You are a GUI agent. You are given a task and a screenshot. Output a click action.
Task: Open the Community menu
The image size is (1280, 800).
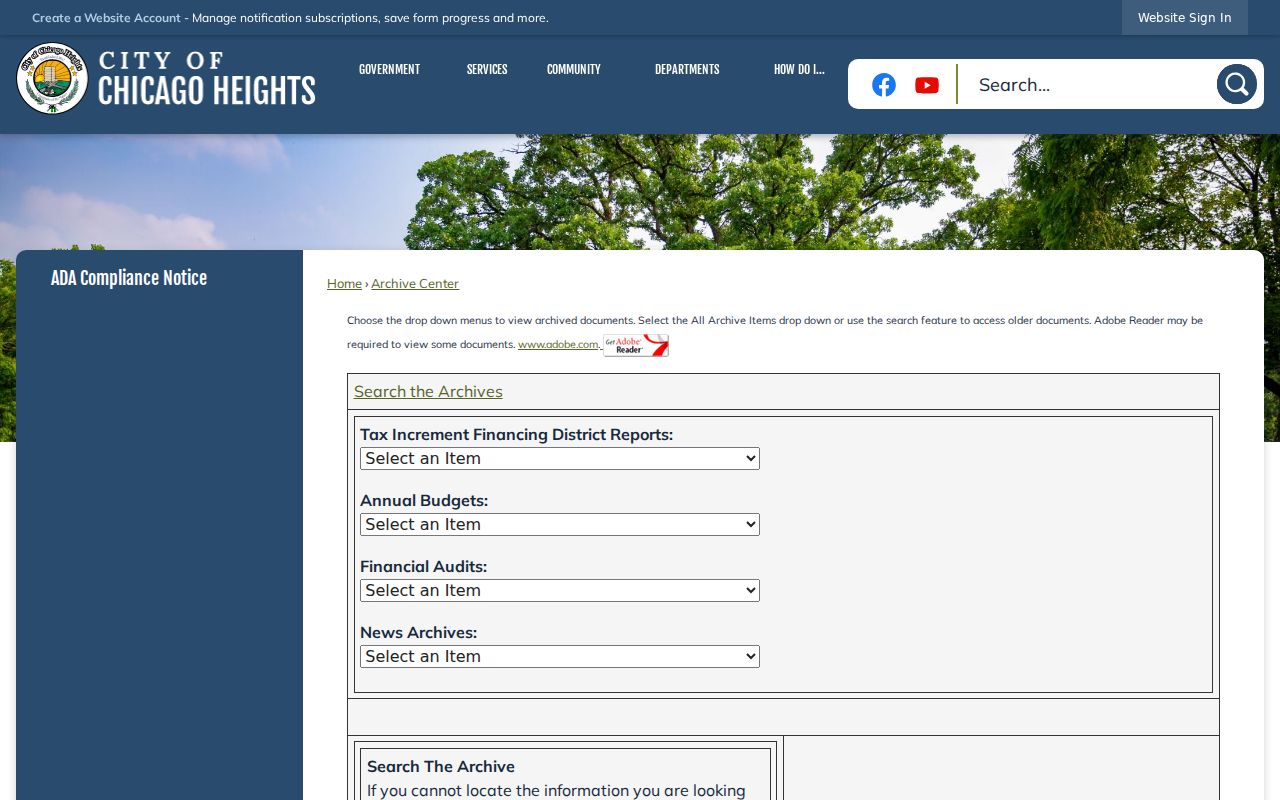pyautogui.click(x=574, y=69)
